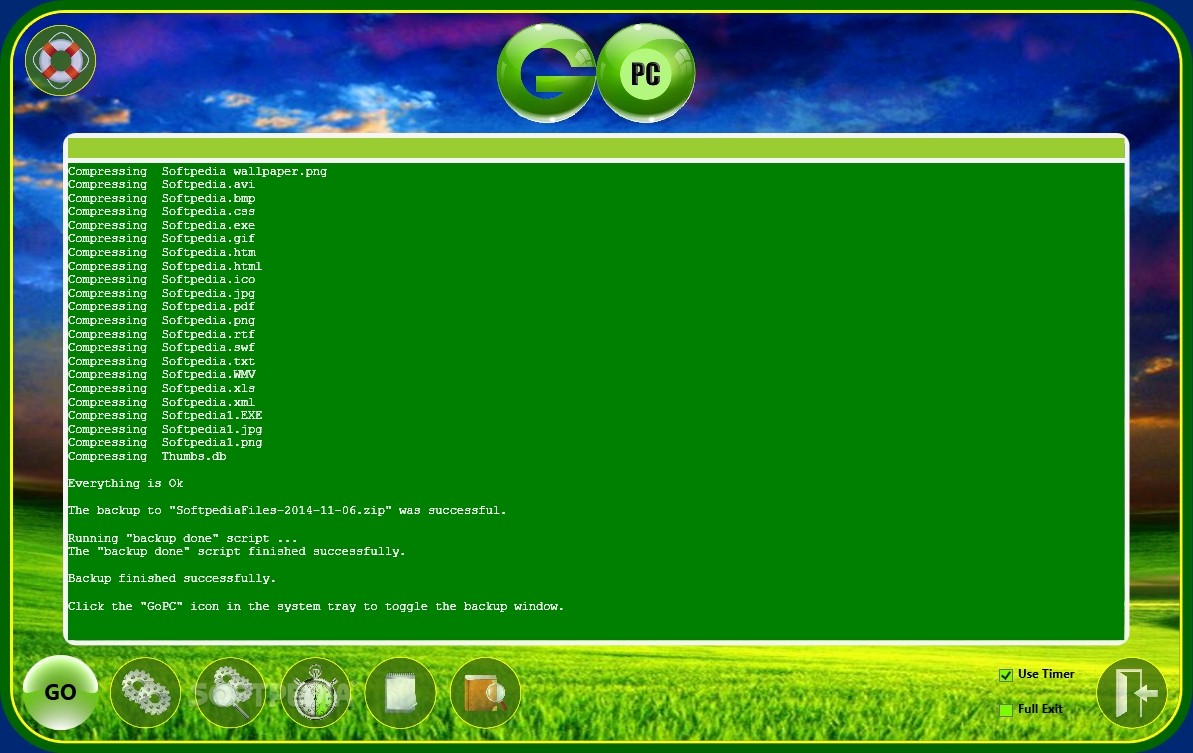Uncheck the Use Timer checkbox
1193x753 pixels.
(x=1006, y=675)
